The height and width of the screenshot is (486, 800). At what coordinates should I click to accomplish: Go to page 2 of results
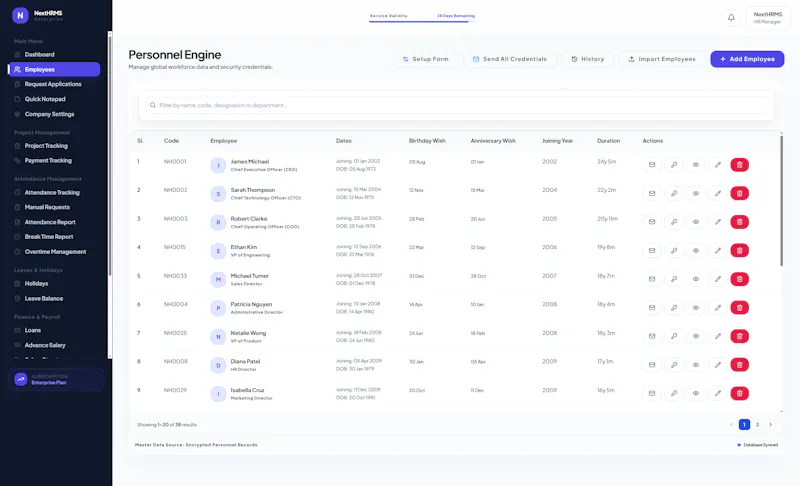point(758,424)
